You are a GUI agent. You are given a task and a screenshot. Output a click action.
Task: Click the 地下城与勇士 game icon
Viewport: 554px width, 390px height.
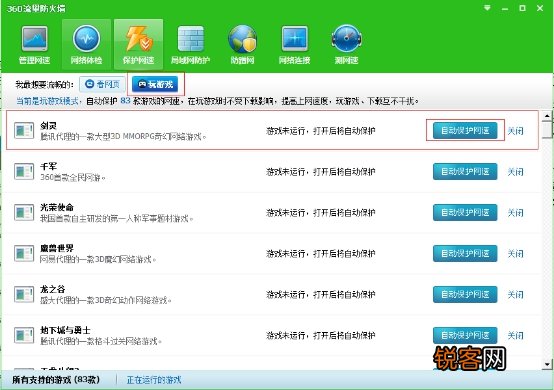pyautogui.click(x=24, y=335)
